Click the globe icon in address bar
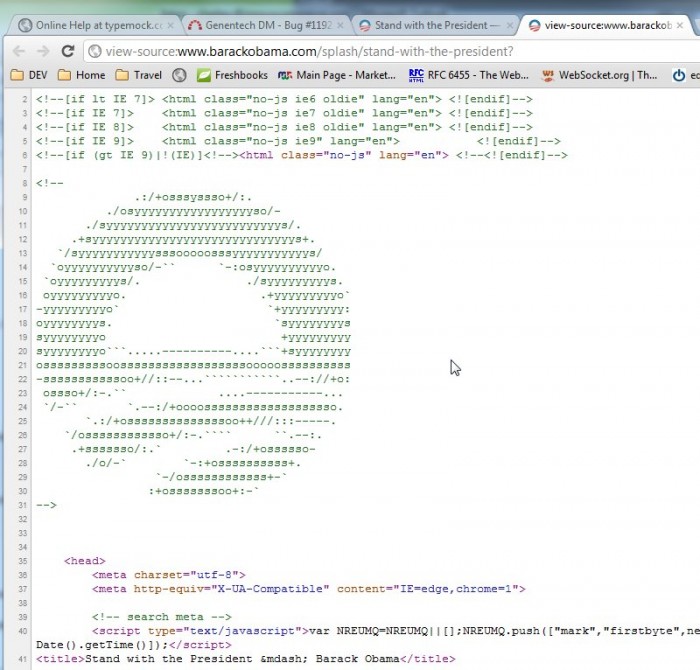The height and width of the screenshot is (670, 700). 94,52
